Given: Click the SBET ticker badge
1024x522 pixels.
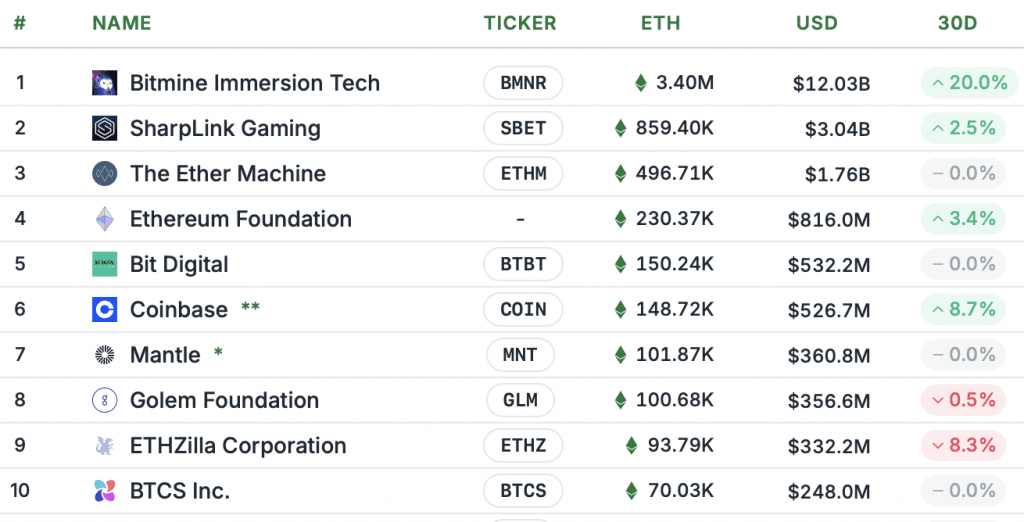Looking at the screenshot, I should coord(523,128).
